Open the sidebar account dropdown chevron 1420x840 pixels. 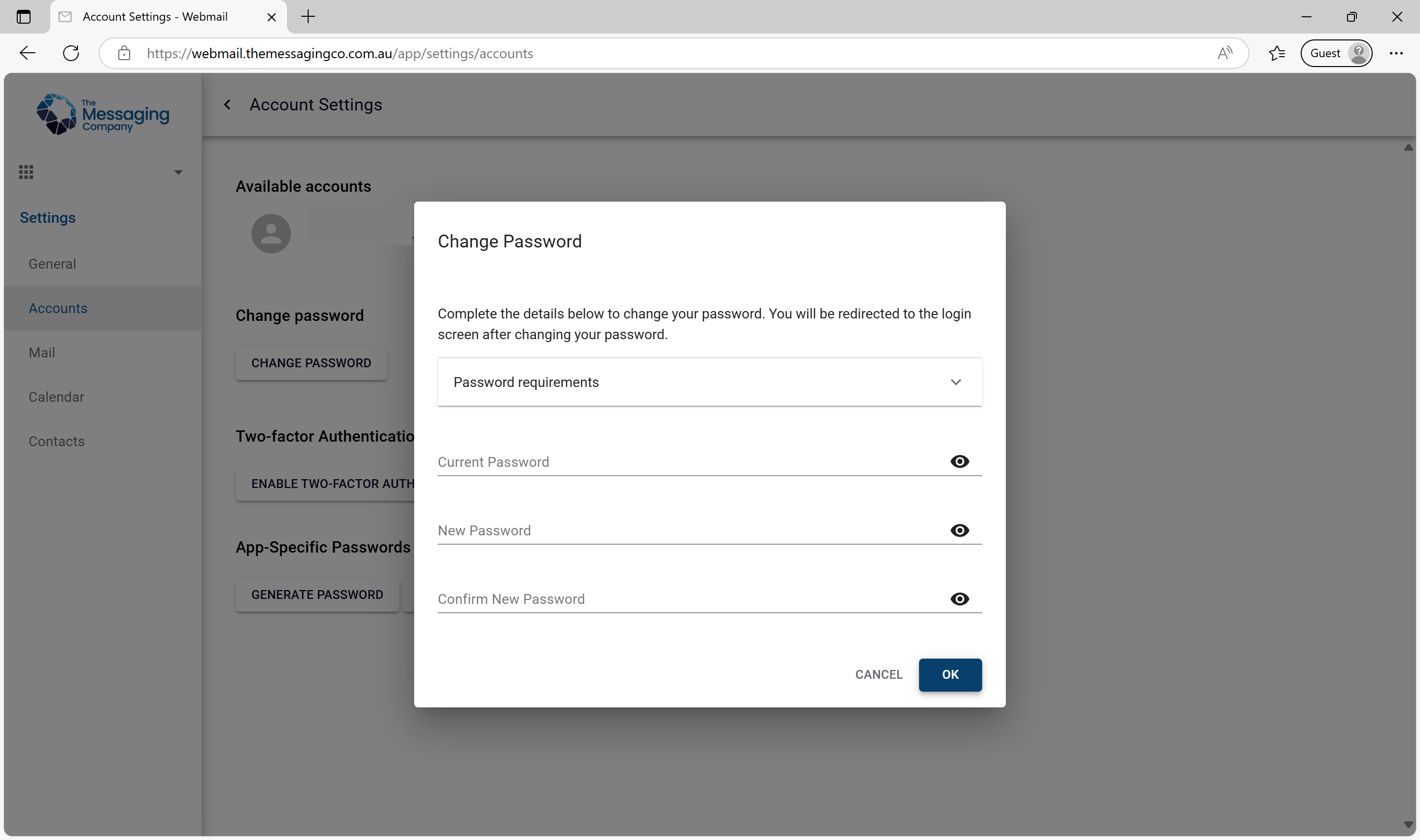coord(177,172)
